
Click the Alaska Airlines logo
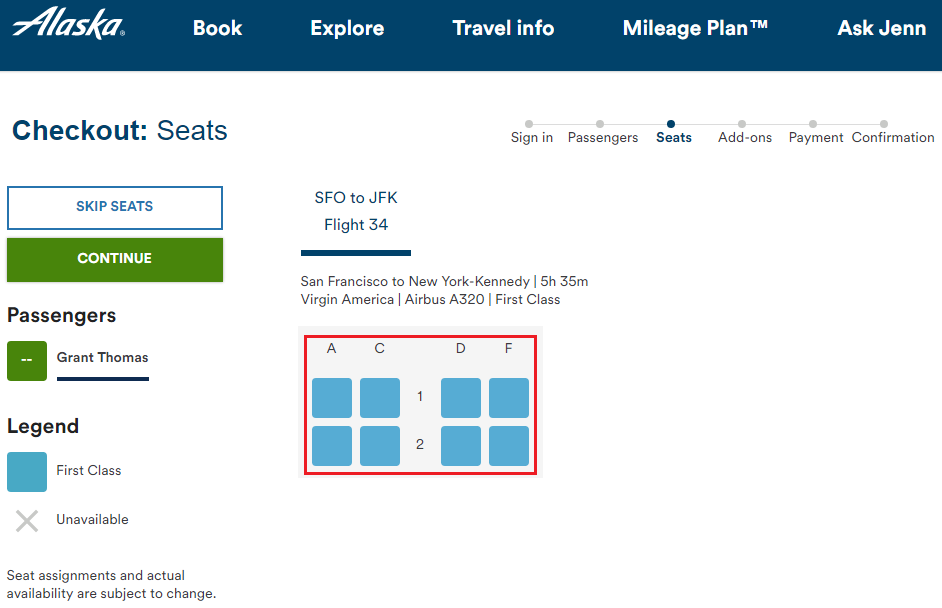tap(68, 24)
